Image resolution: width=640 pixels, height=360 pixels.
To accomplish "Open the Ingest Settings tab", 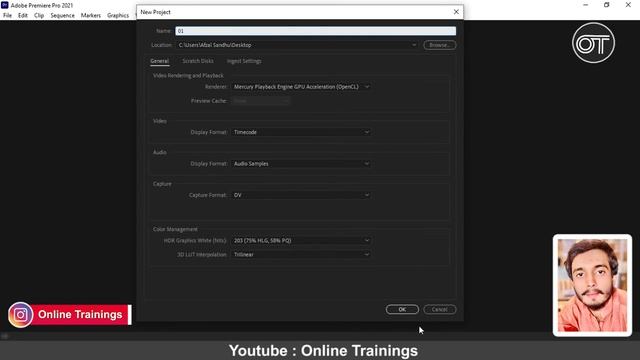I will point(244,61).
